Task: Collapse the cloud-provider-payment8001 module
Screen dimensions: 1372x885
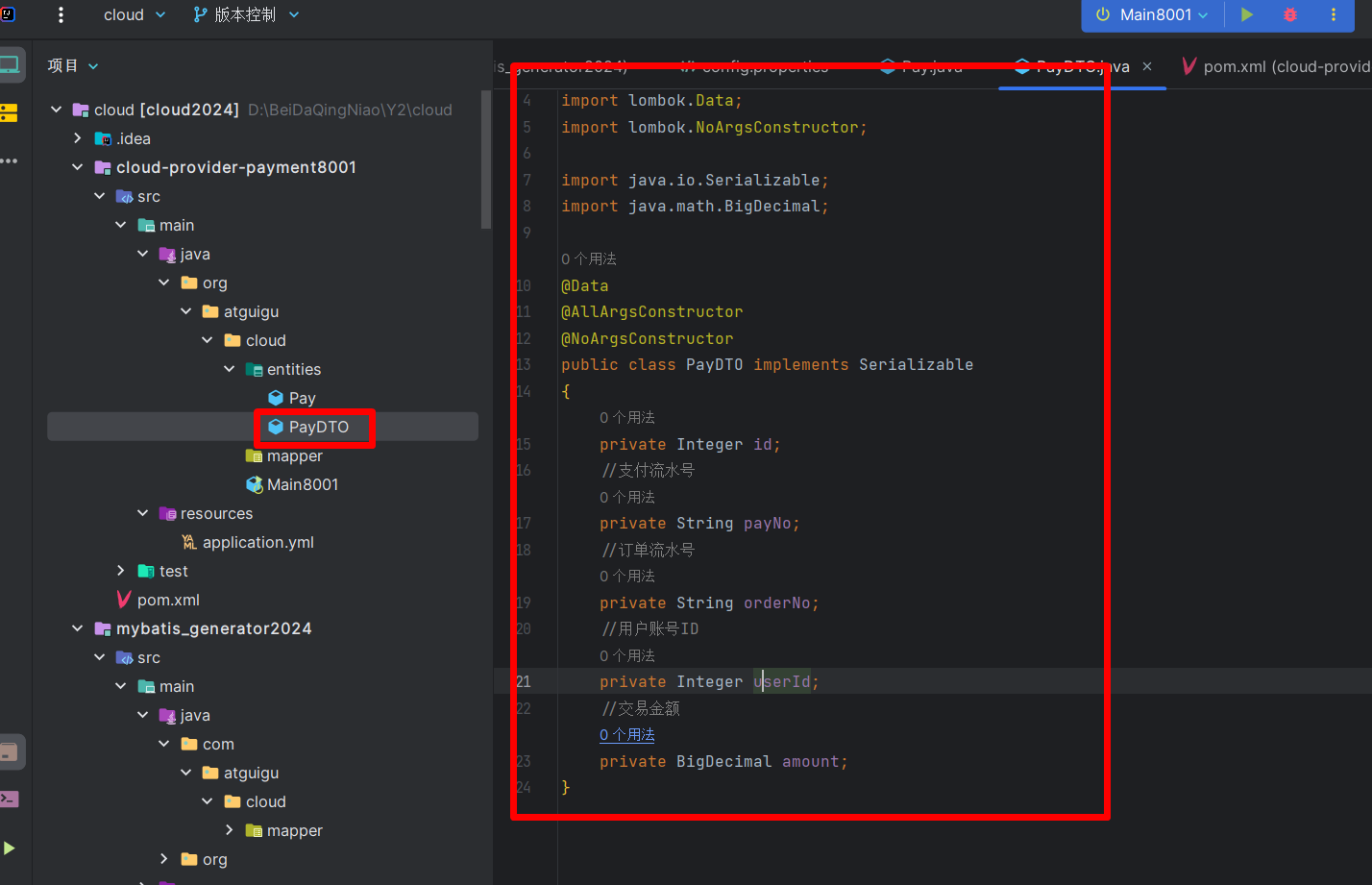Action: [78, 167]
